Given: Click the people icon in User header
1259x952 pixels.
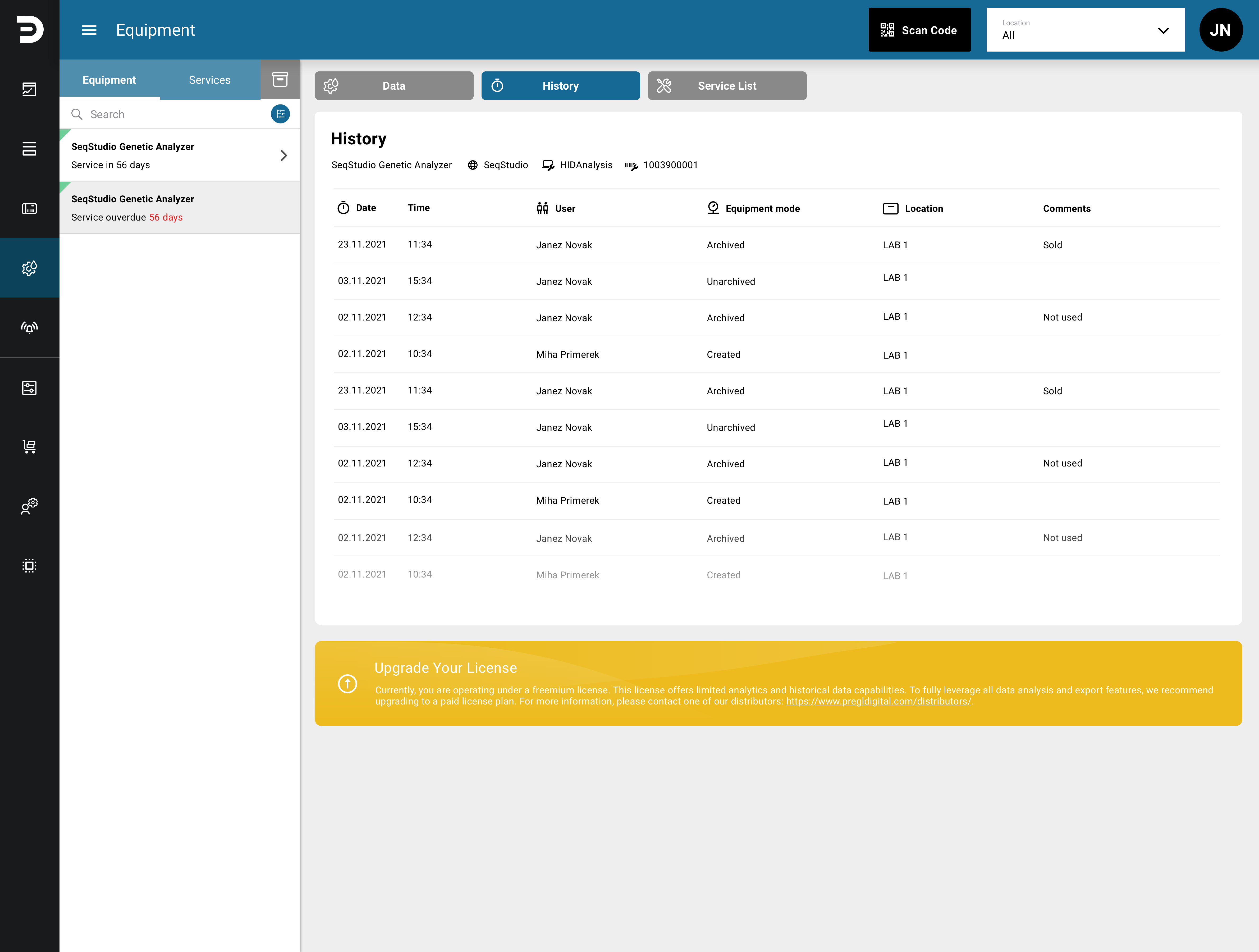Looking at the screenshot, I should click(542, 208).
